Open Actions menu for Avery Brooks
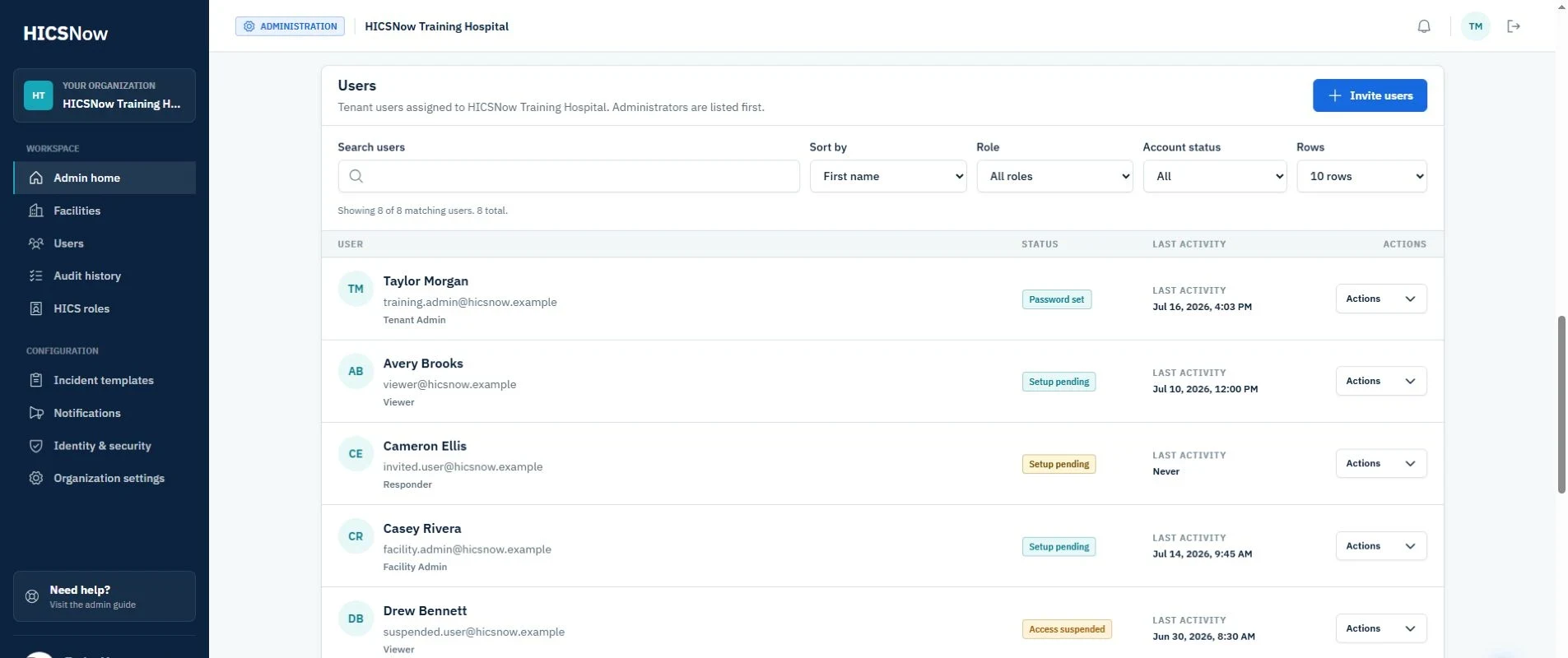1568x658 pixels. tap(1381, 381)
